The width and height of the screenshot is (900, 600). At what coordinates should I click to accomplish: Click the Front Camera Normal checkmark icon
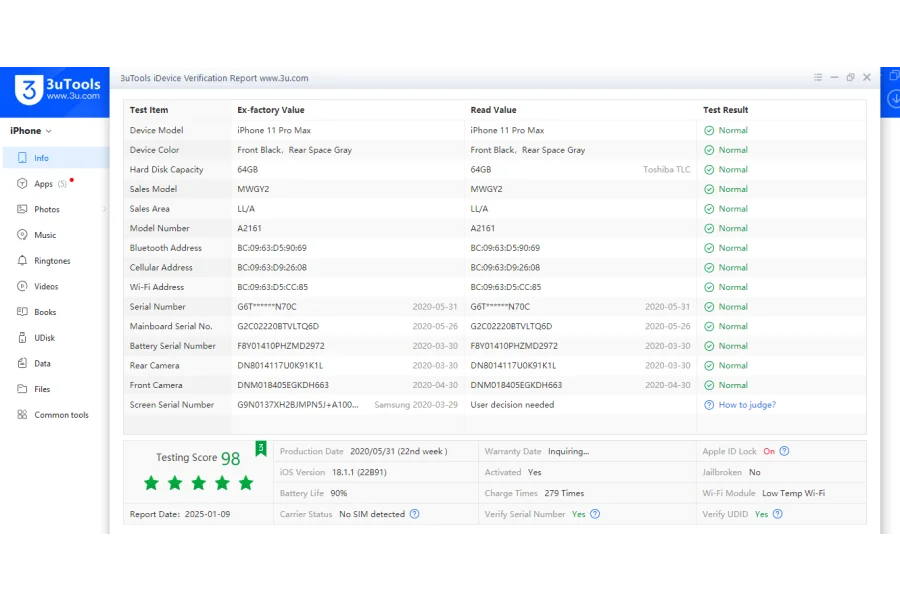tap(709, 385)
